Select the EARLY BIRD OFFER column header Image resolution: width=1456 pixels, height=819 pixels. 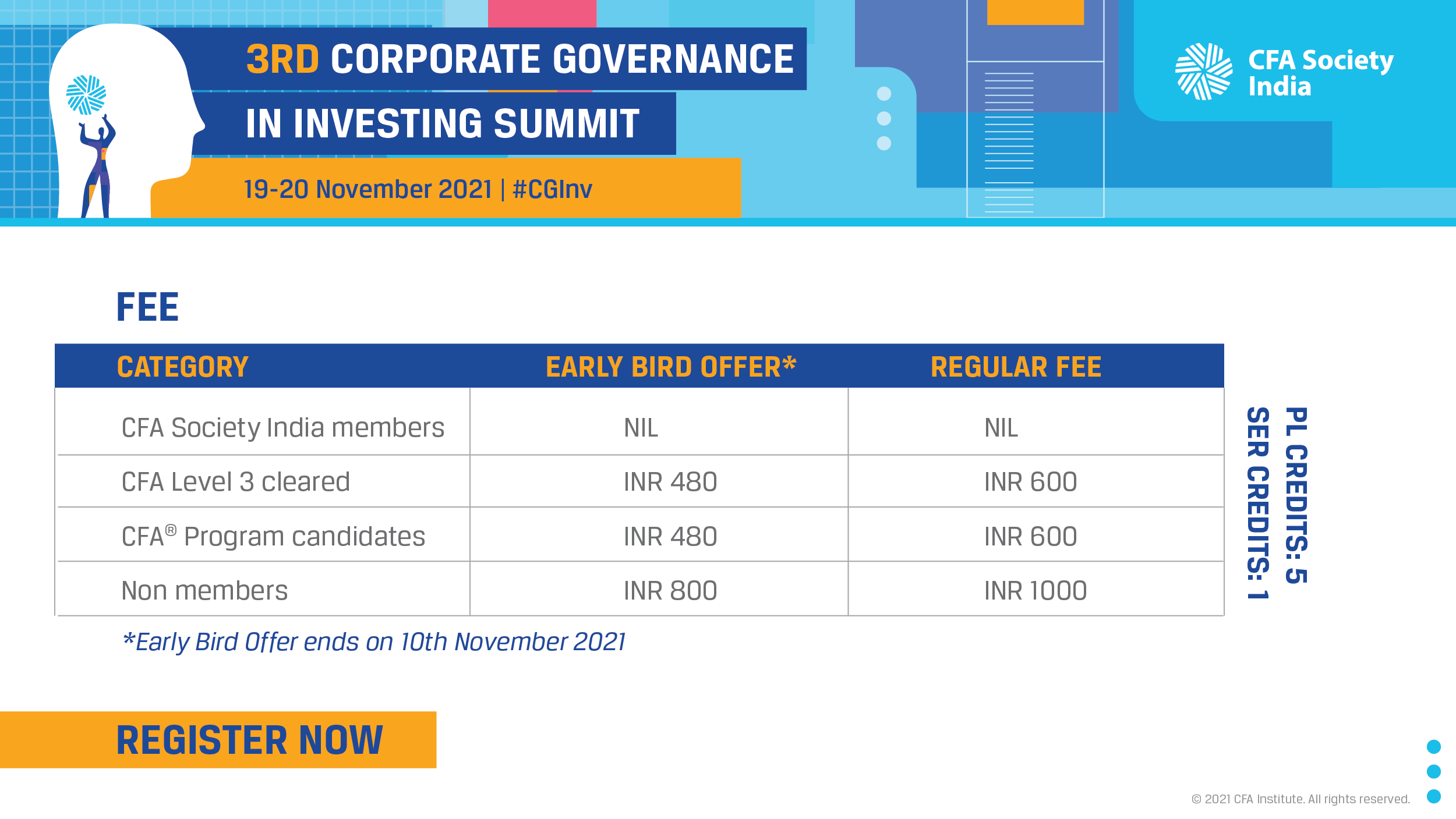[671, 367]
